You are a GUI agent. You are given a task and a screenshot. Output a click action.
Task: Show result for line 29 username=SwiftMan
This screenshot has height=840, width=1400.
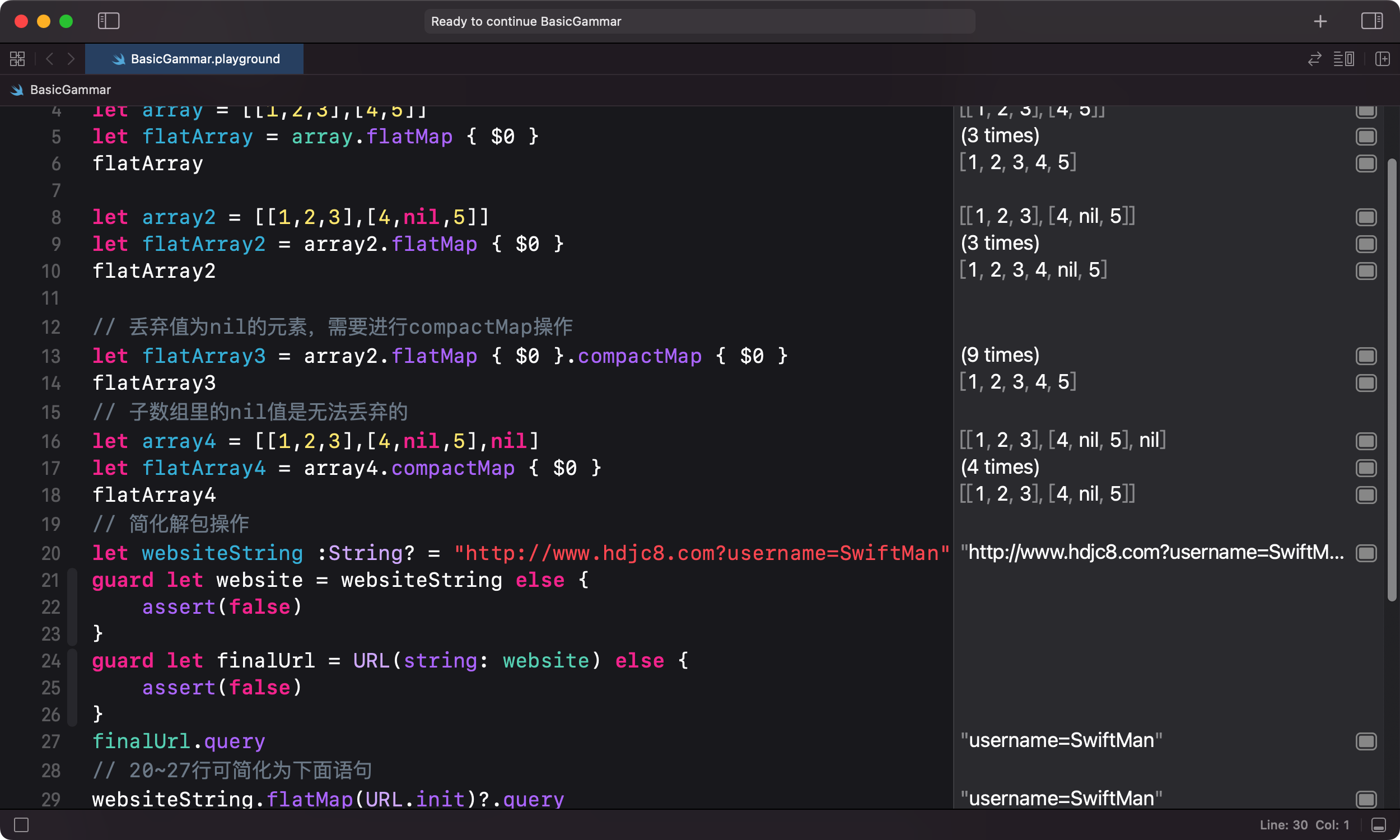click(1366, 799)
